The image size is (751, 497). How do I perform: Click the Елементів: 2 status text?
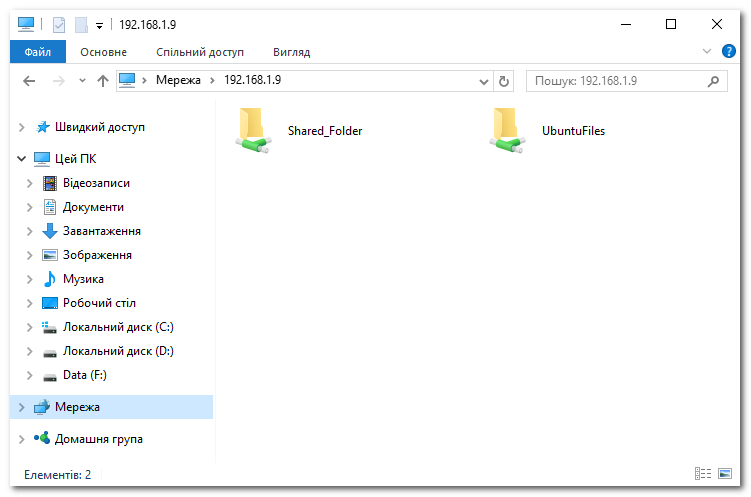57,474
